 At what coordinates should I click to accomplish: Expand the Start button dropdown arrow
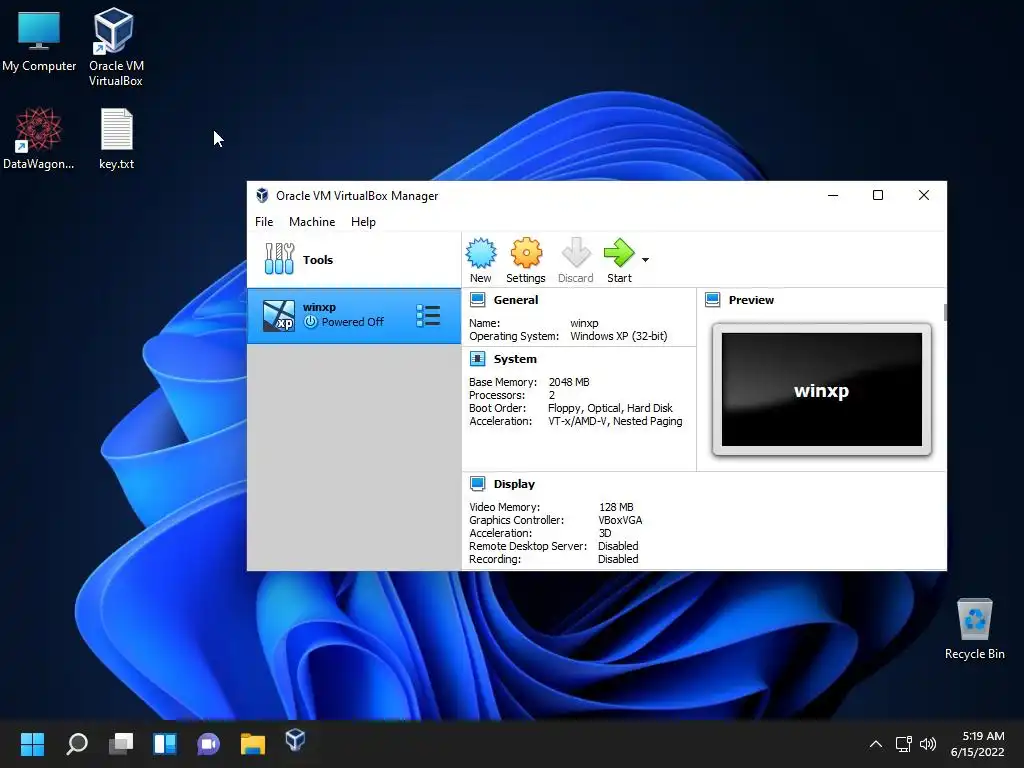pyautogui.click(x=645, y=260)
